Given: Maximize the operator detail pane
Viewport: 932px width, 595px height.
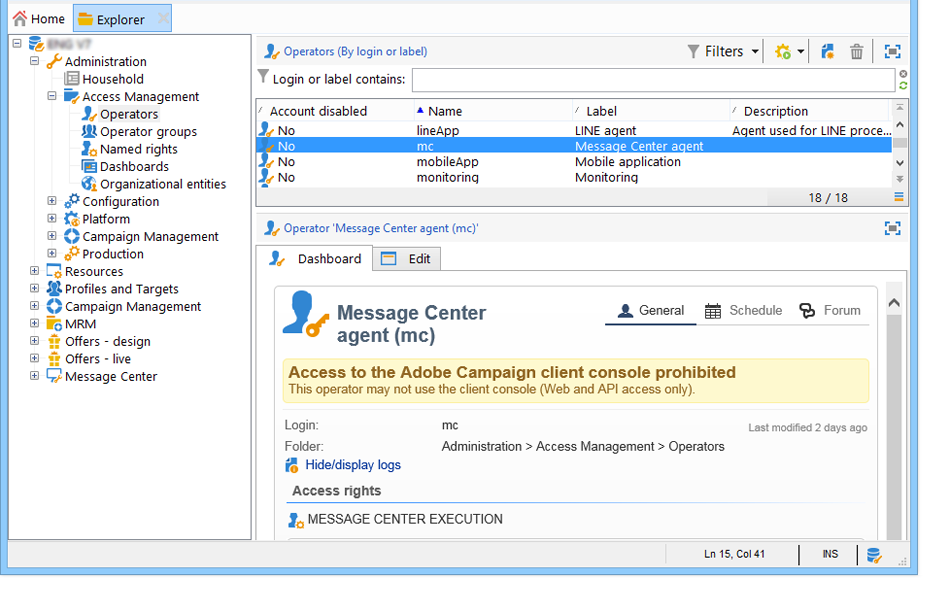Looking at the screenshot, I should click(892, 228).
